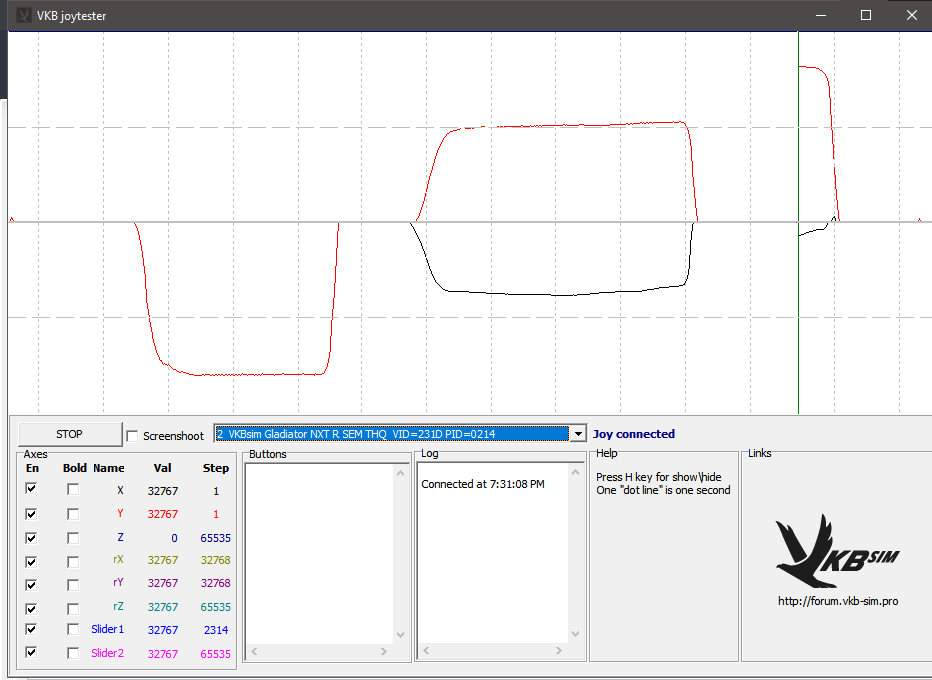Click the Log list scroll down arrow
Viewport: 932px width, 680px height.
(x=575, y=635)
